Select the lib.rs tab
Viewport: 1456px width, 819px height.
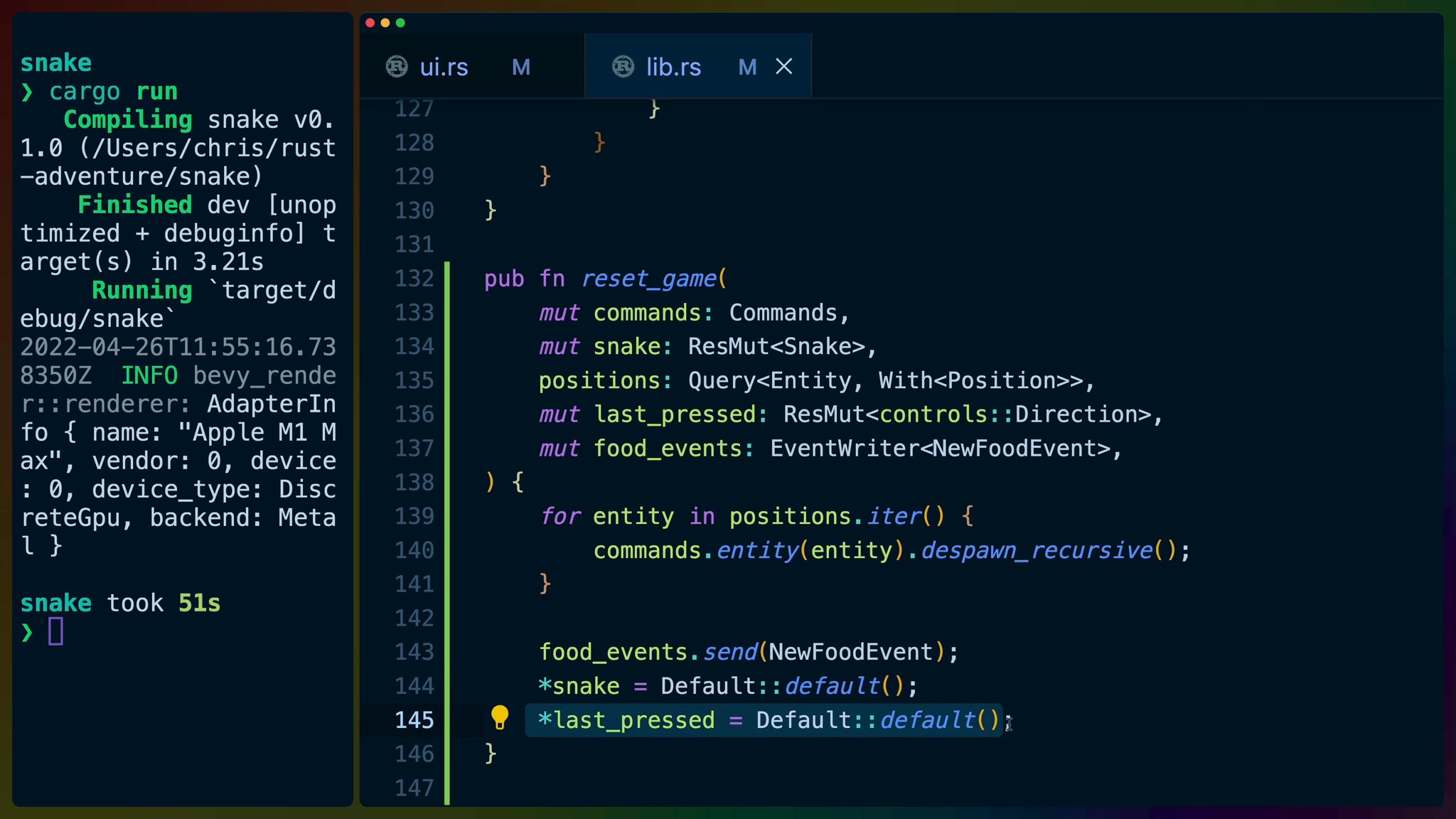pos(673,67)
